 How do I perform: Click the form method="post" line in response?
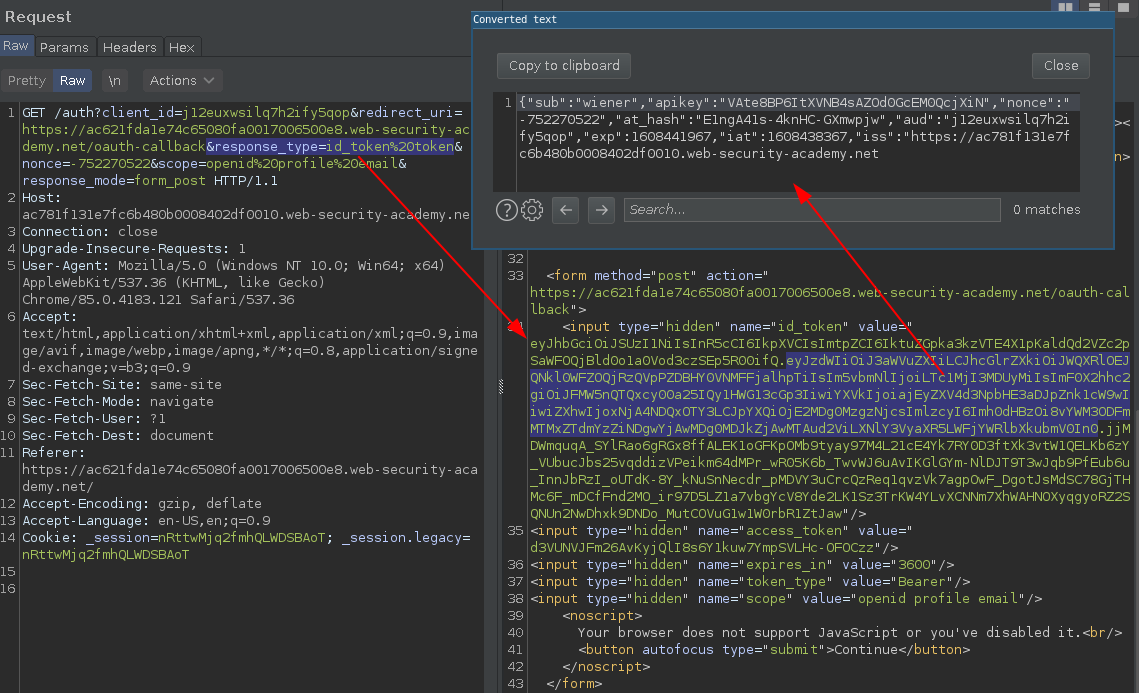tap(657, 276)
